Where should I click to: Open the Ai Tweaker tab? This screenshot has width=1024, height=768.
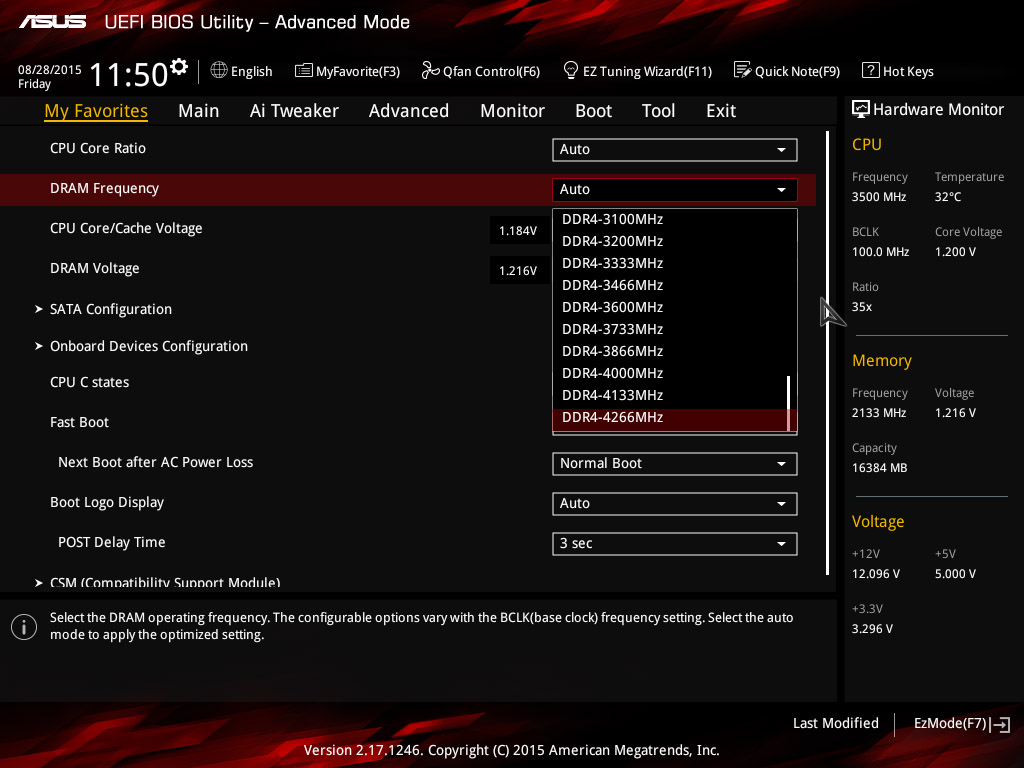point(294,111)
